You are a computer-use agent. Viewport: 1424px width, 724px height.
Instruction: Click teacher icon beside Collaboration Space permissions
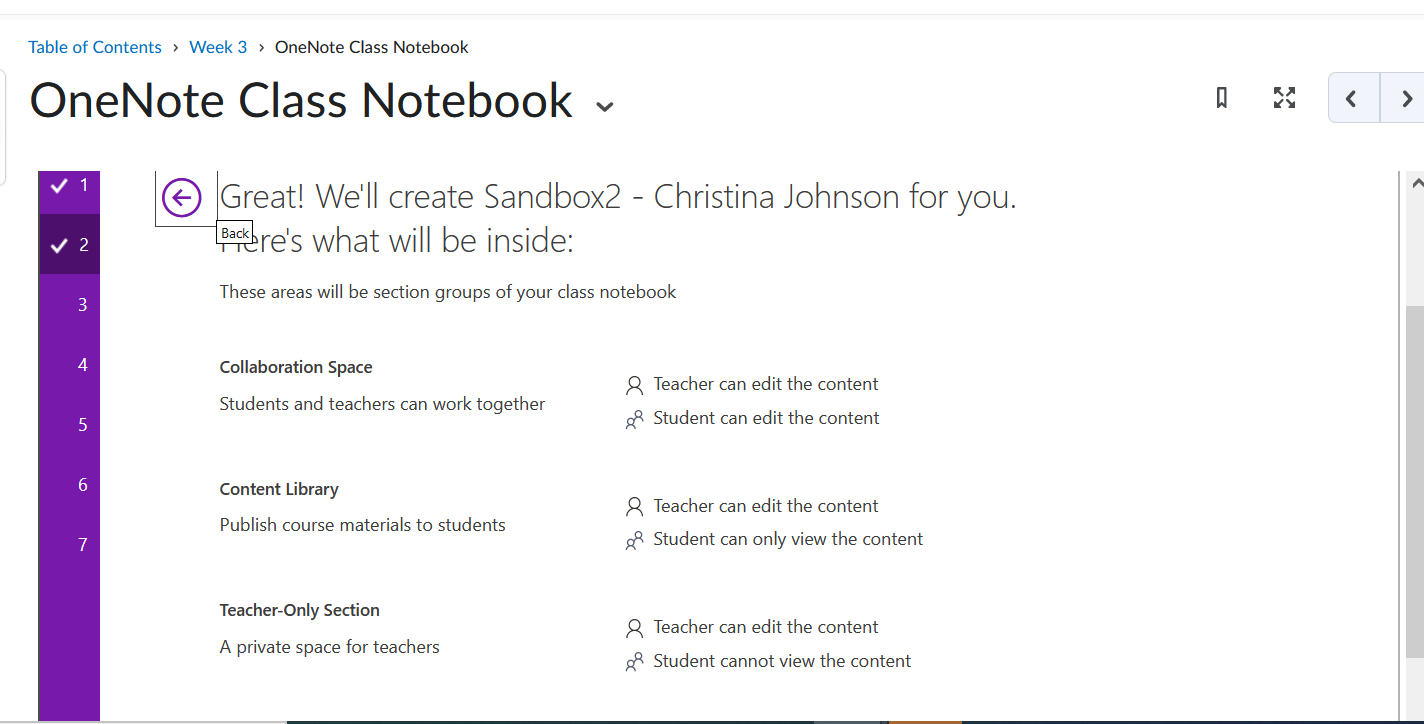634,385
